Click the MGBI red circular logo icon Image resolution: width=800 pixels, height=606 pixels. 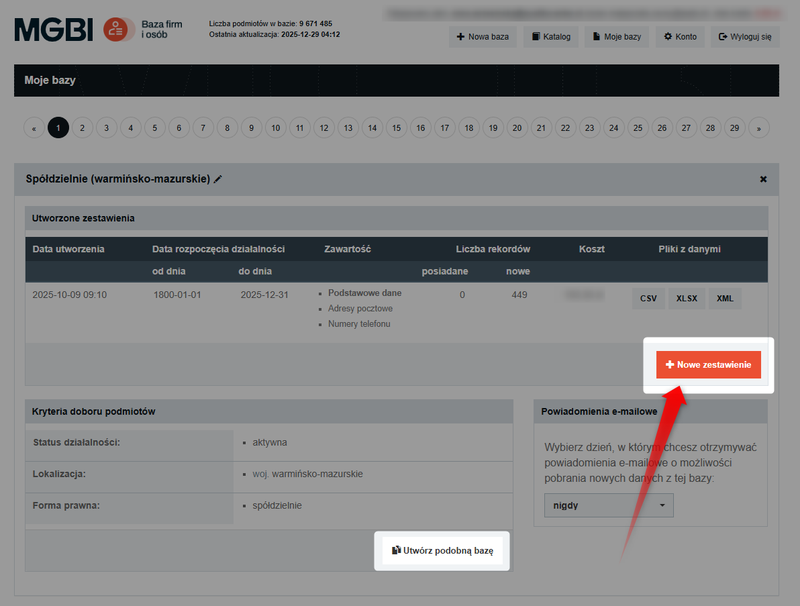(117, 29)
